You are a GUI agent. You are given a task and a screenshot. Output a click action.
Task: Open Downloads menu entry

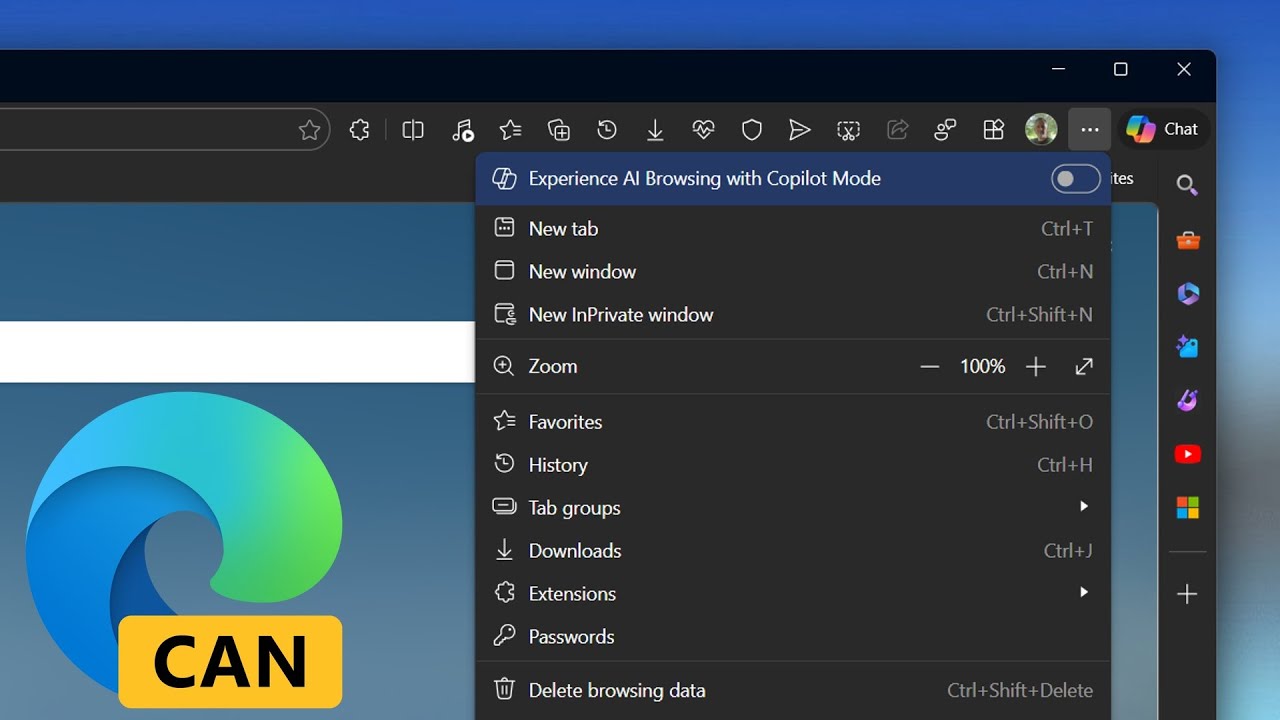(x=793, y=551)
